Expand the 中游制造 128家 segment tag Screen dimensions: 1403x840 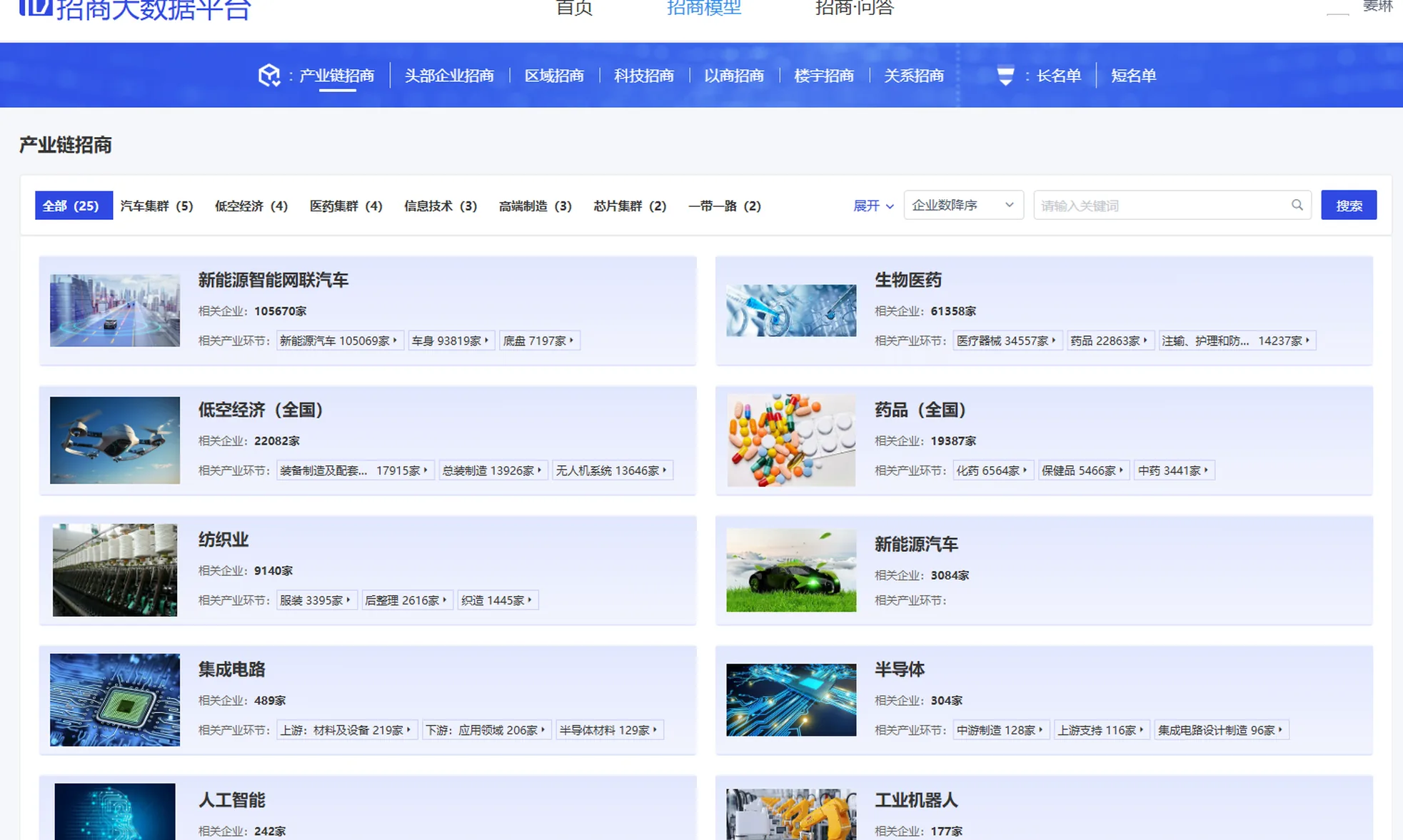(1000, 730)
